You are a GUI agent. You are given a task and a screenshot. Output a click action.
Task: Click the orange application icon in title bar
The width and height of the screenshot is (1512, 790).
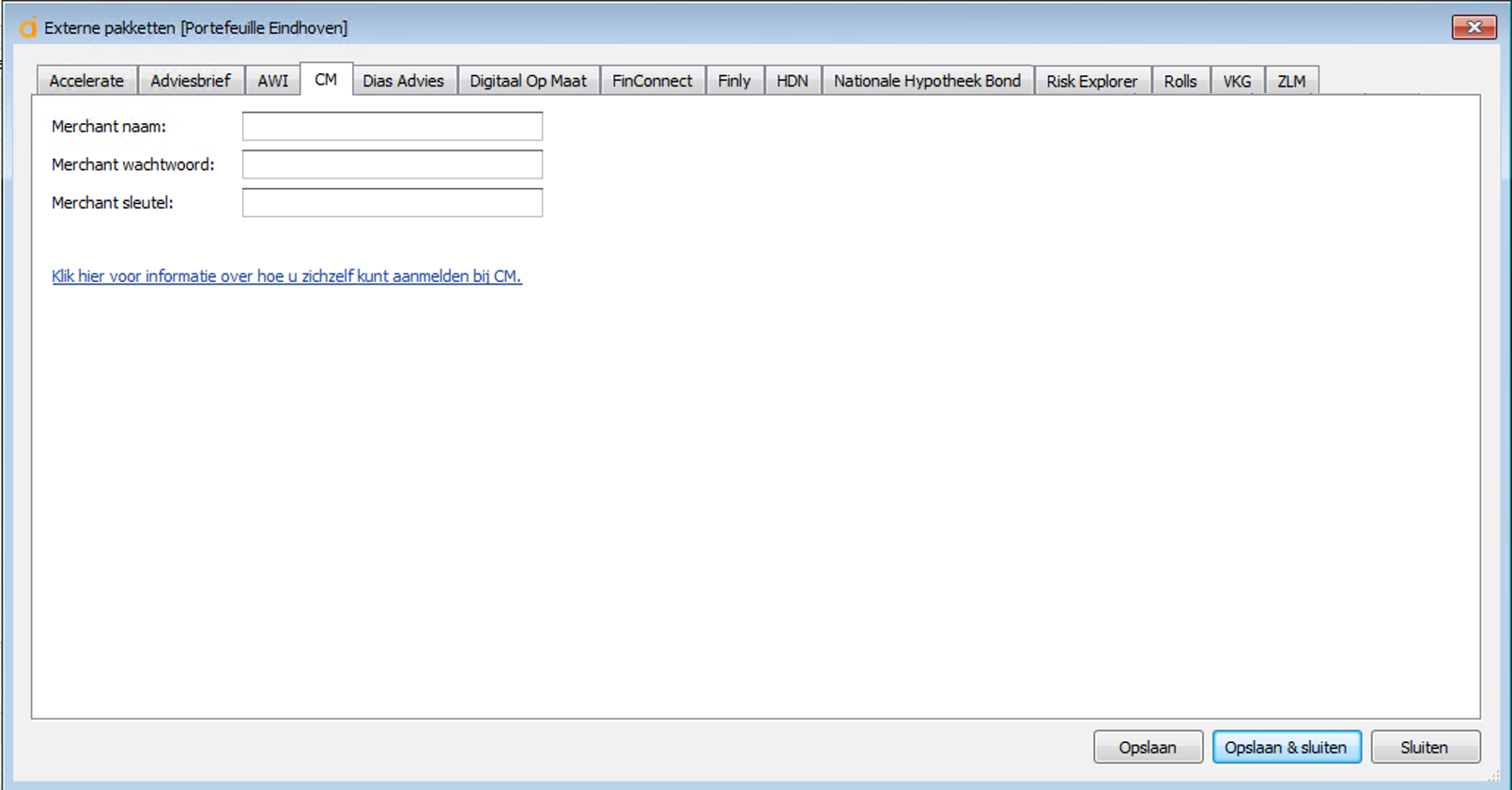(28, 27)
